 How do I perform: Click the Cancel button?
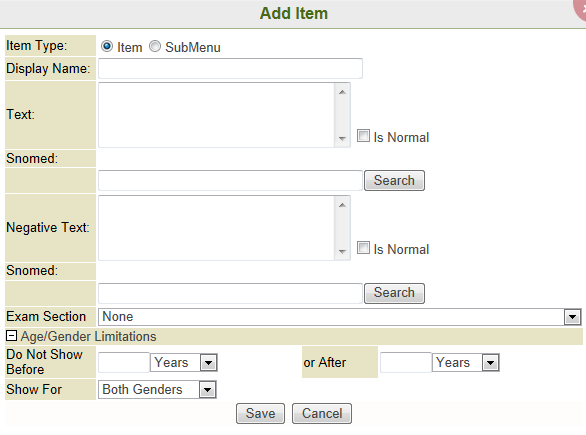click(322, 413)
